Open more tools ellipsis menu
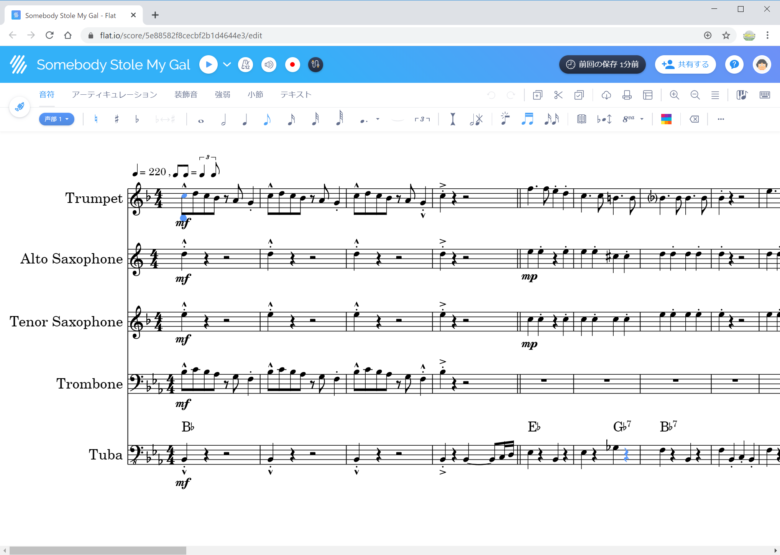 click(x=721, y=119)
